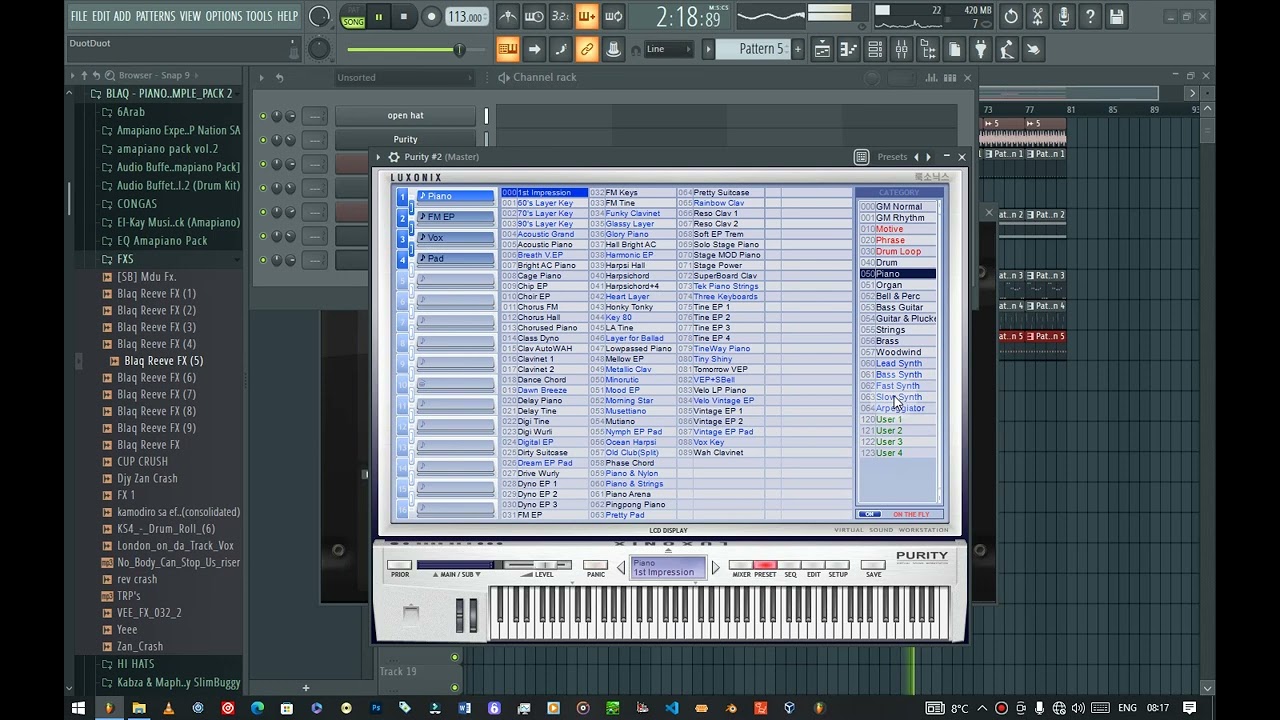
Task: Expand the HI HATS folder in browser
Action: pyautogui.click(x=135, y=664)
